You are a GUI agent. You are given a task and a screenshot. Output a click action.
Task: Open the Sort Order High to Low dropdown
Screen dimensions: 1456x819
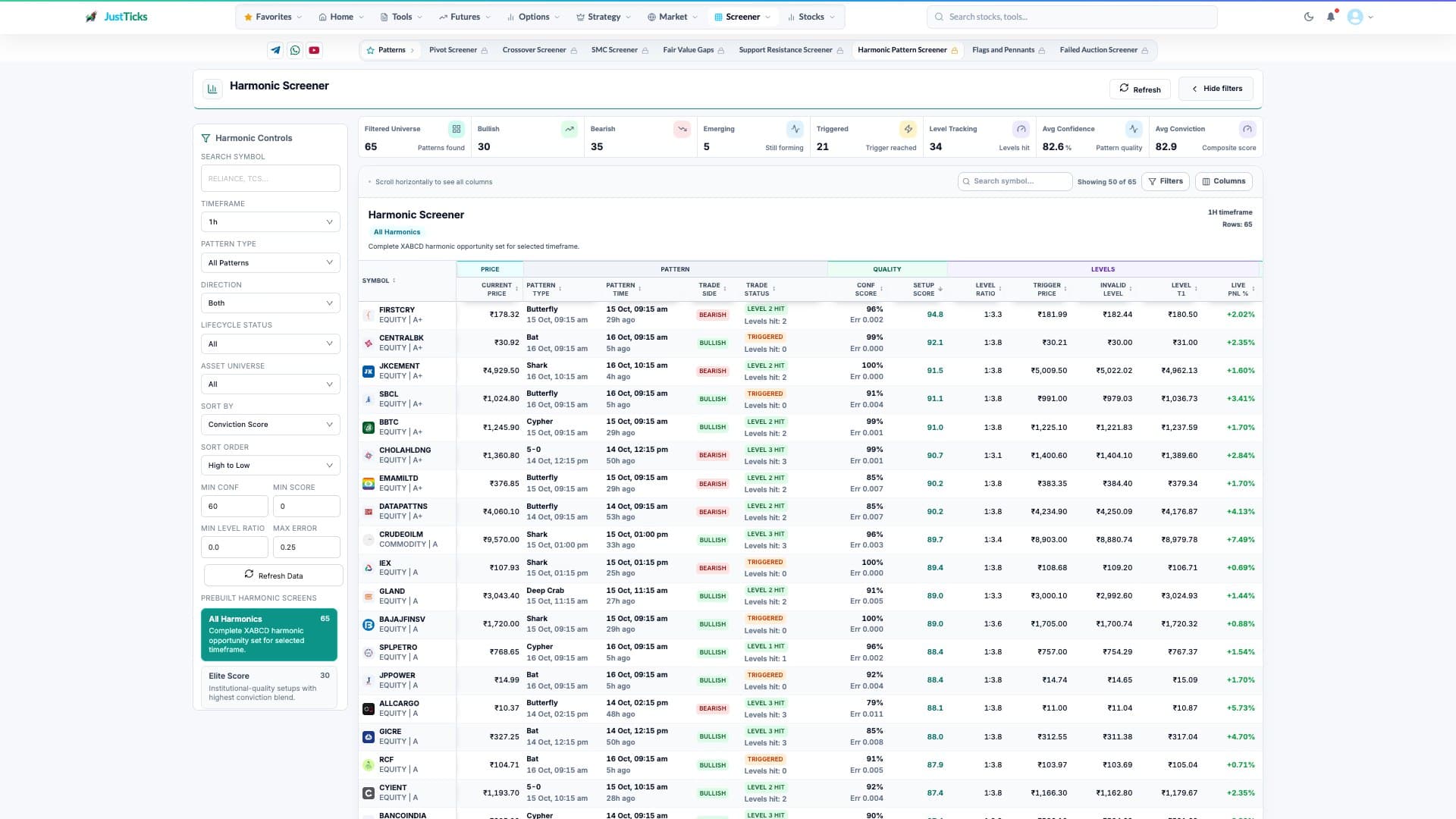point(270,466)
